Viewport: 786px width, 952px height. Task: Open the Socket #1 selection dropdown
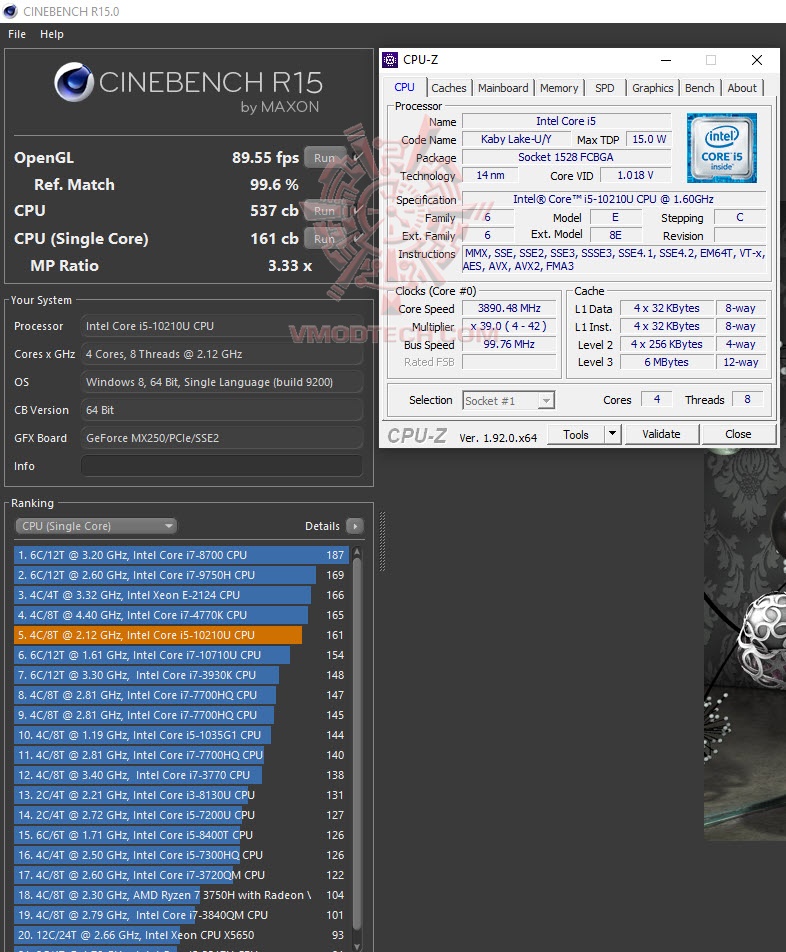509,401
